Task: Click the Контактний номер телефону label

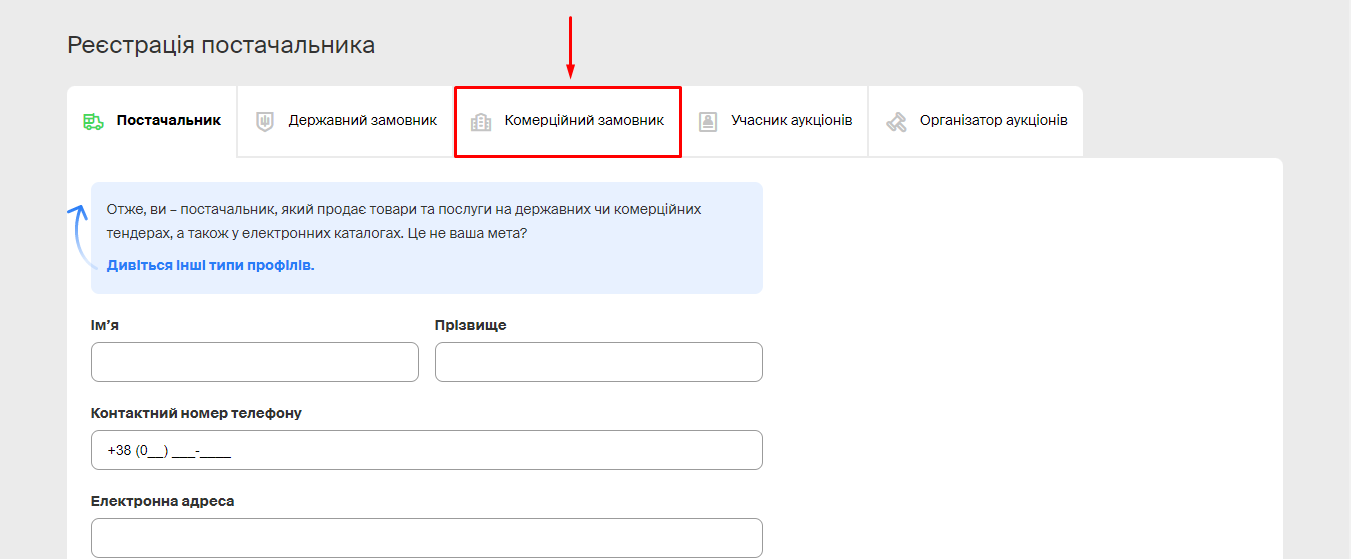Action: tap(196, 413)
